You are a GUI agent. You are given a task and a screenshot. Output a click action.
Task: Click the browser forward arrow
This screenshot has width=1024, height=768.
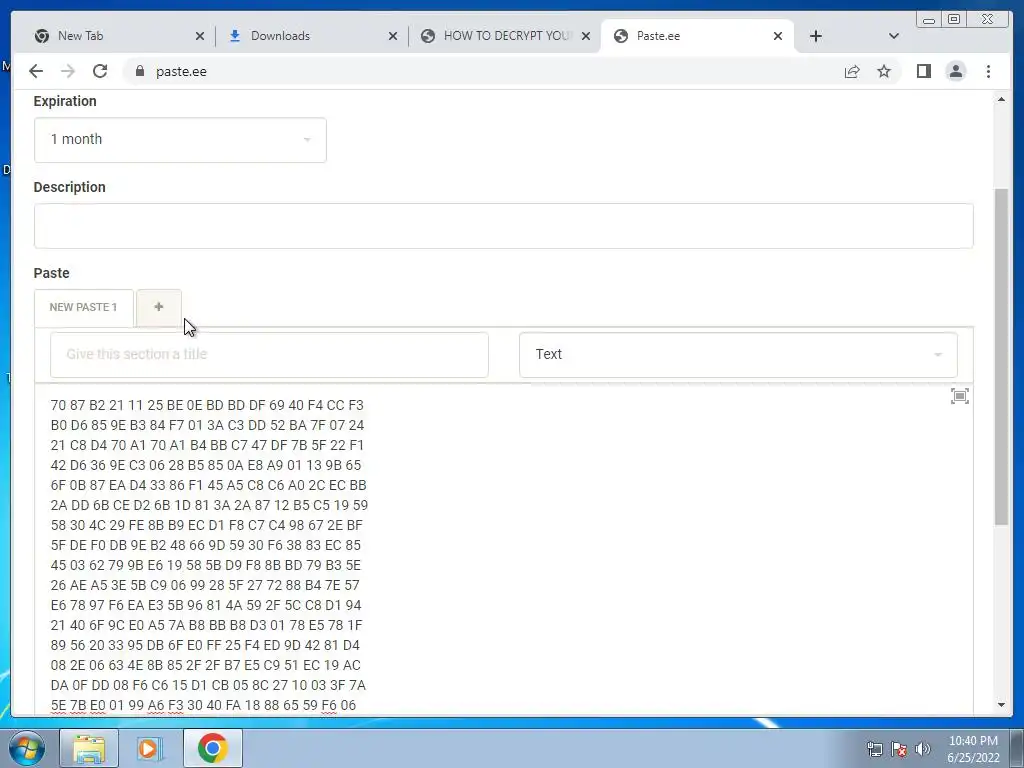click(x=68, y=71)
